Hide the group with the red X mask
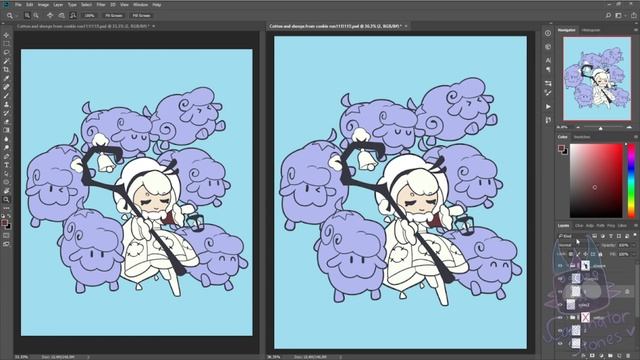This screenshot has height=360, width=640. (561, 318)
